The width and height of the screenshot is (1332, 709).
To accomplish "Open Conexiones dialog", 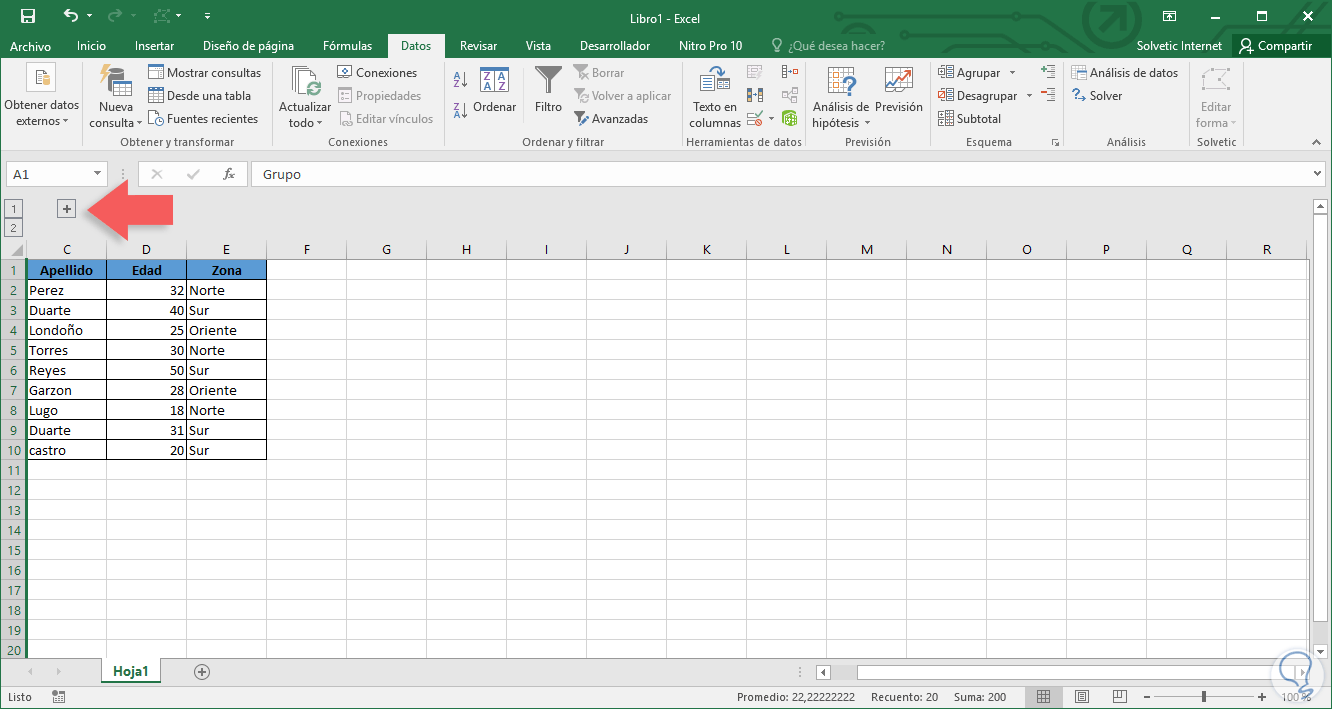I will [x=377, y=73].
